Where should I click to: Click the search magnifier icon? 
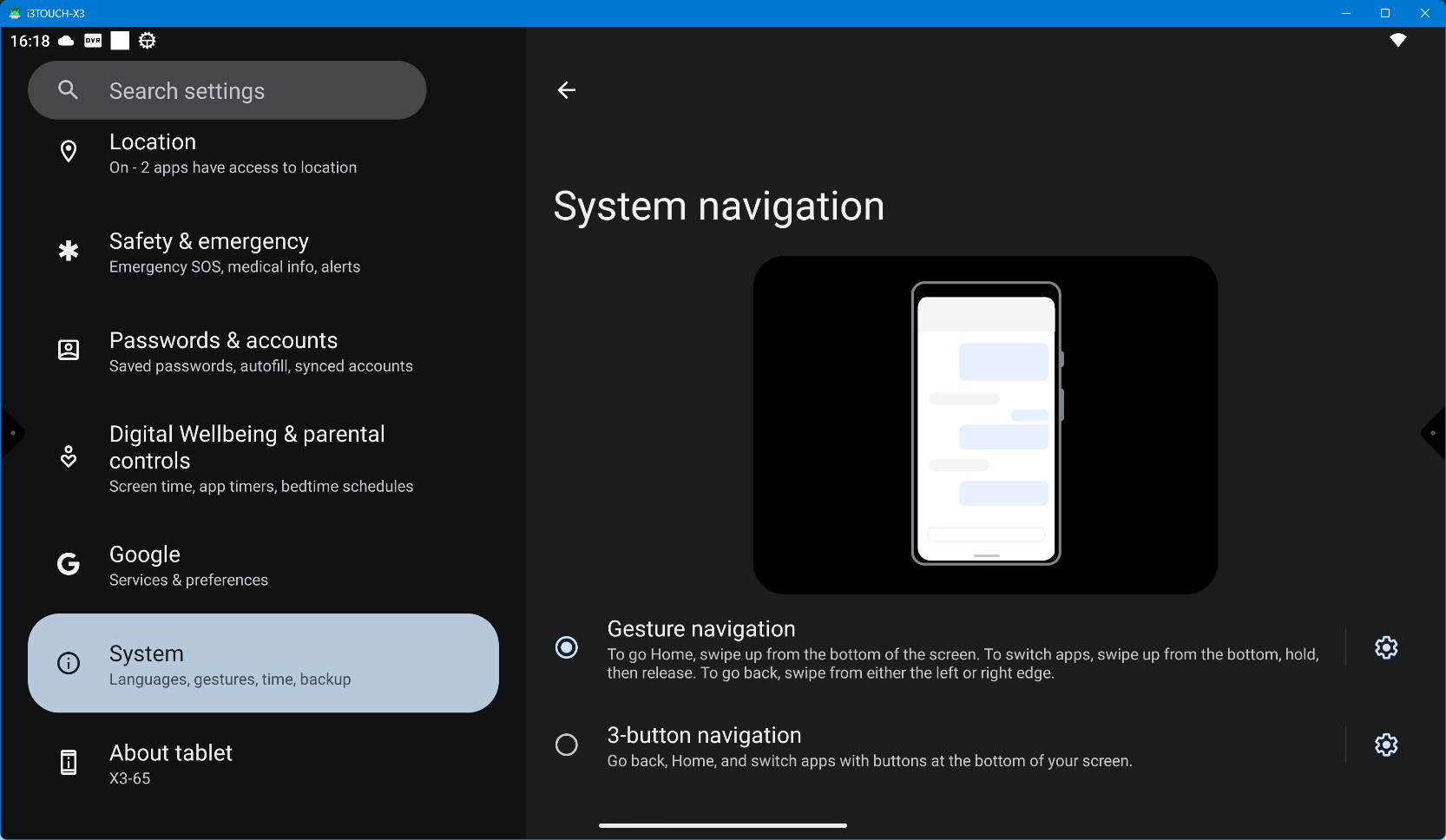[68, 90]
